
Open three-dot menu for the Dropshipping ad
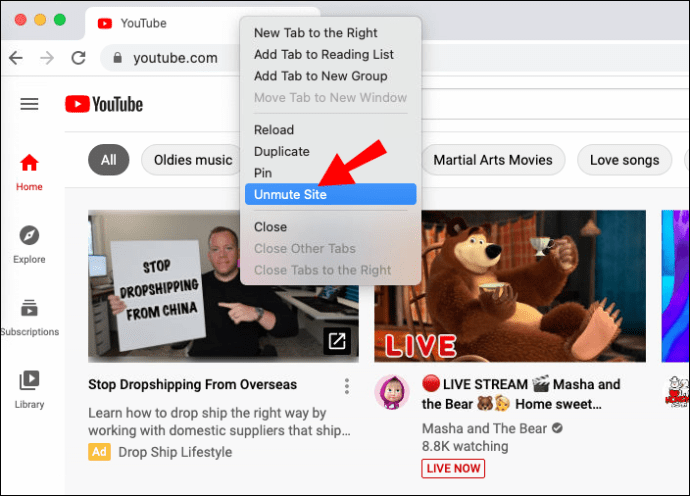347,386
